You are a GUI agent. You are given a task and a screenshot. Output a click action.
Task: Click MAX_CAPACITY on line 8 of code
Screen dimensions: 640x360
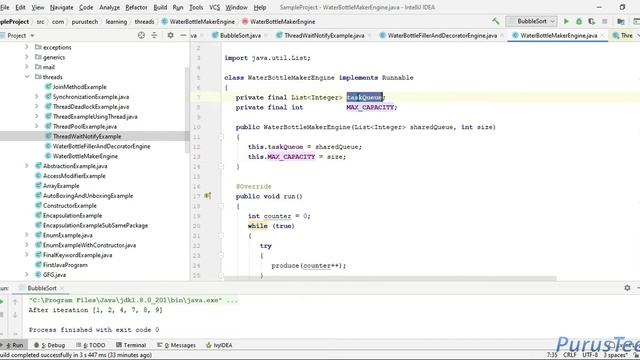370,107
